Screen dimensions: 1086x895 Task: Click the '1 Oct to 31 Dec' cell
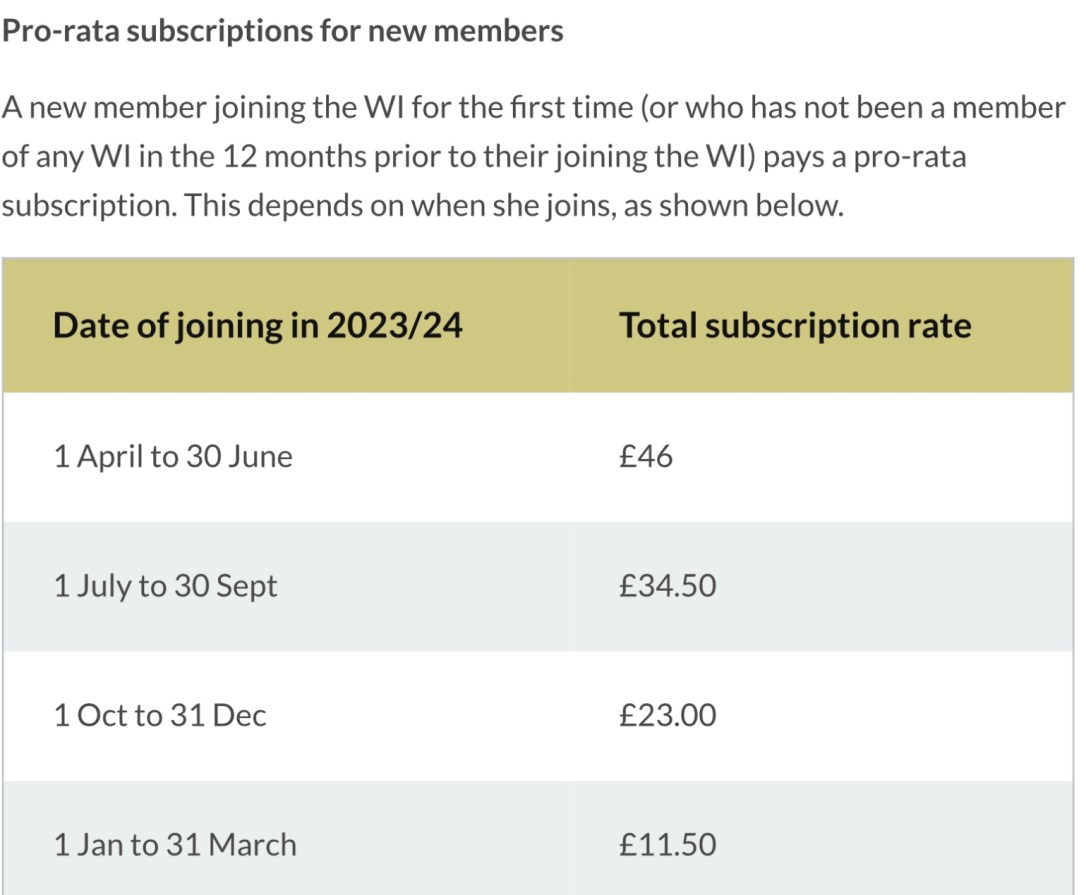160,716
